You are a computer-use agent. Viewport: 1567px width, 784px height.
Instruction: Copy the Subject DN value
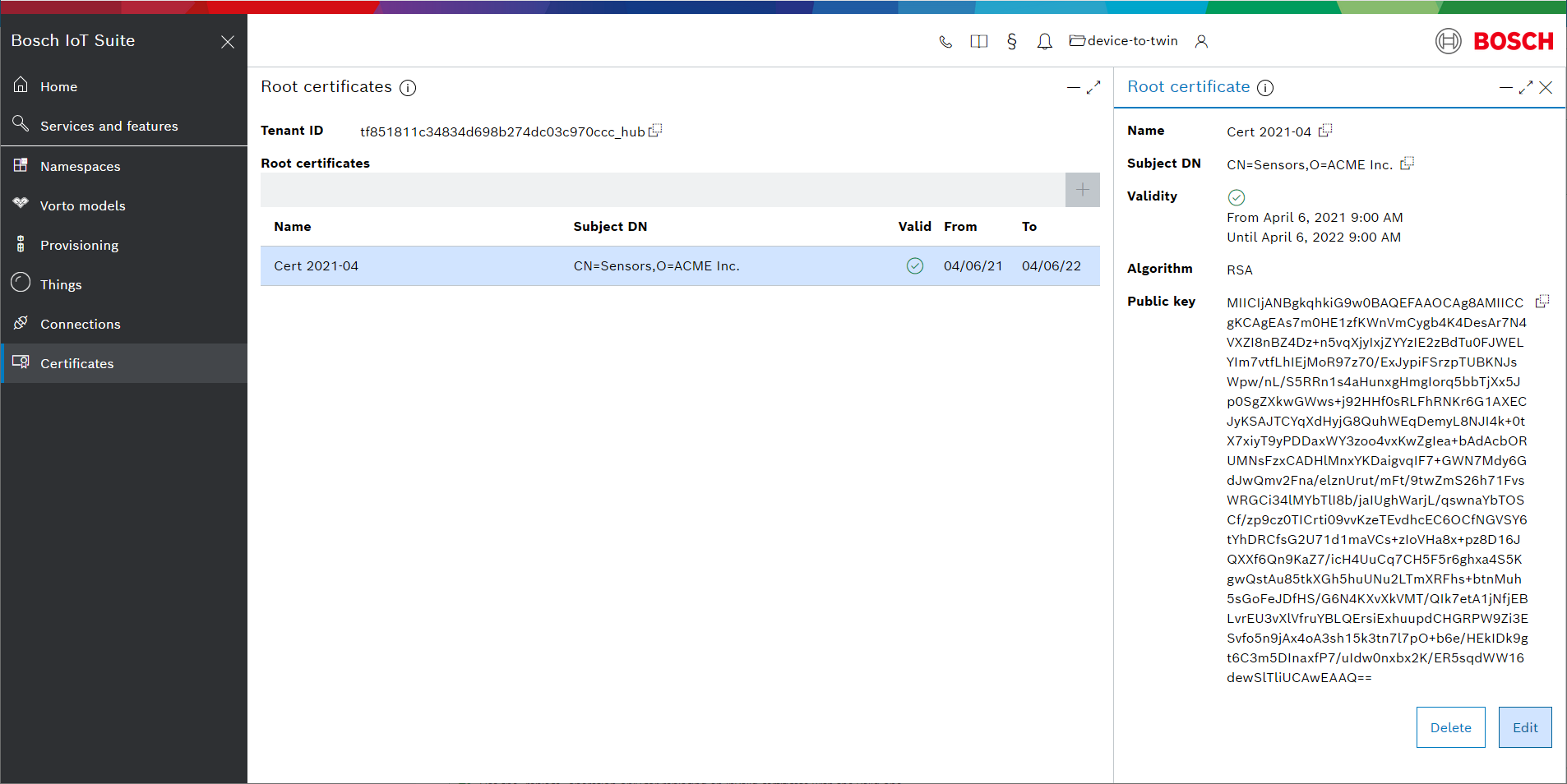(x=1408, y=164)
